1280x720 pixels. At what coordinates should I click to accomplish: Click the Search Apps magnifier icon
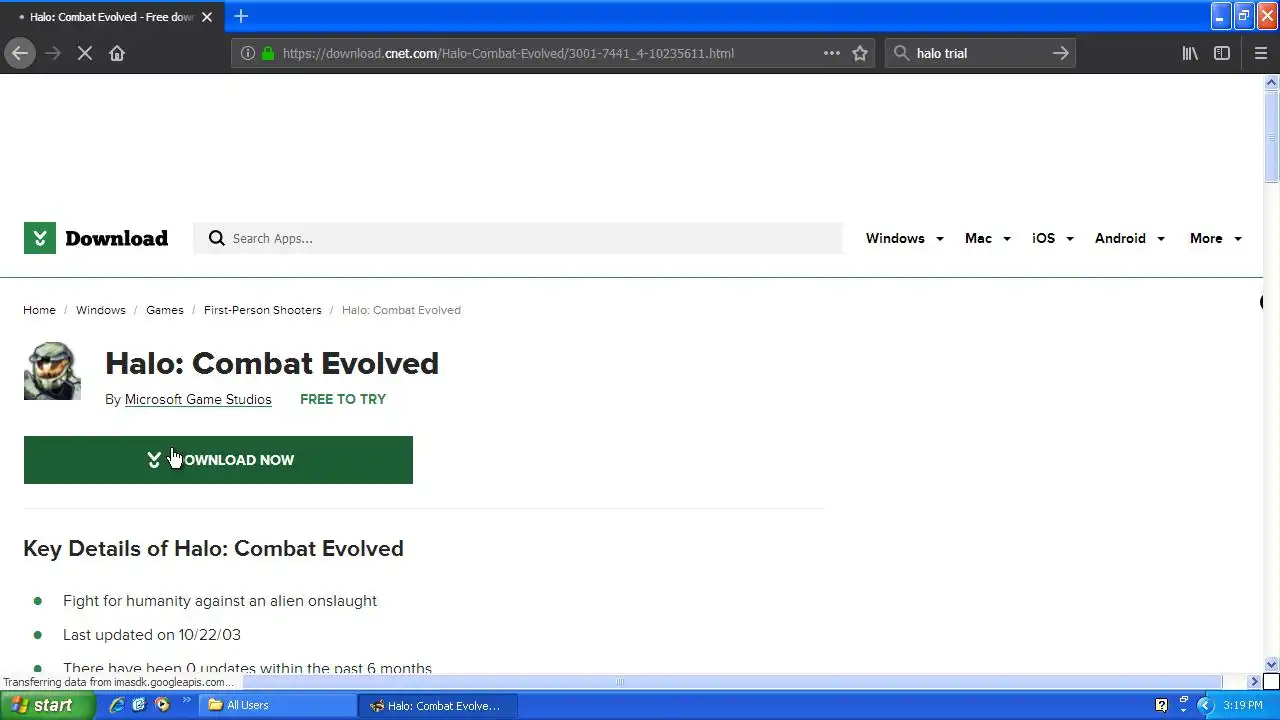(216, 238)
